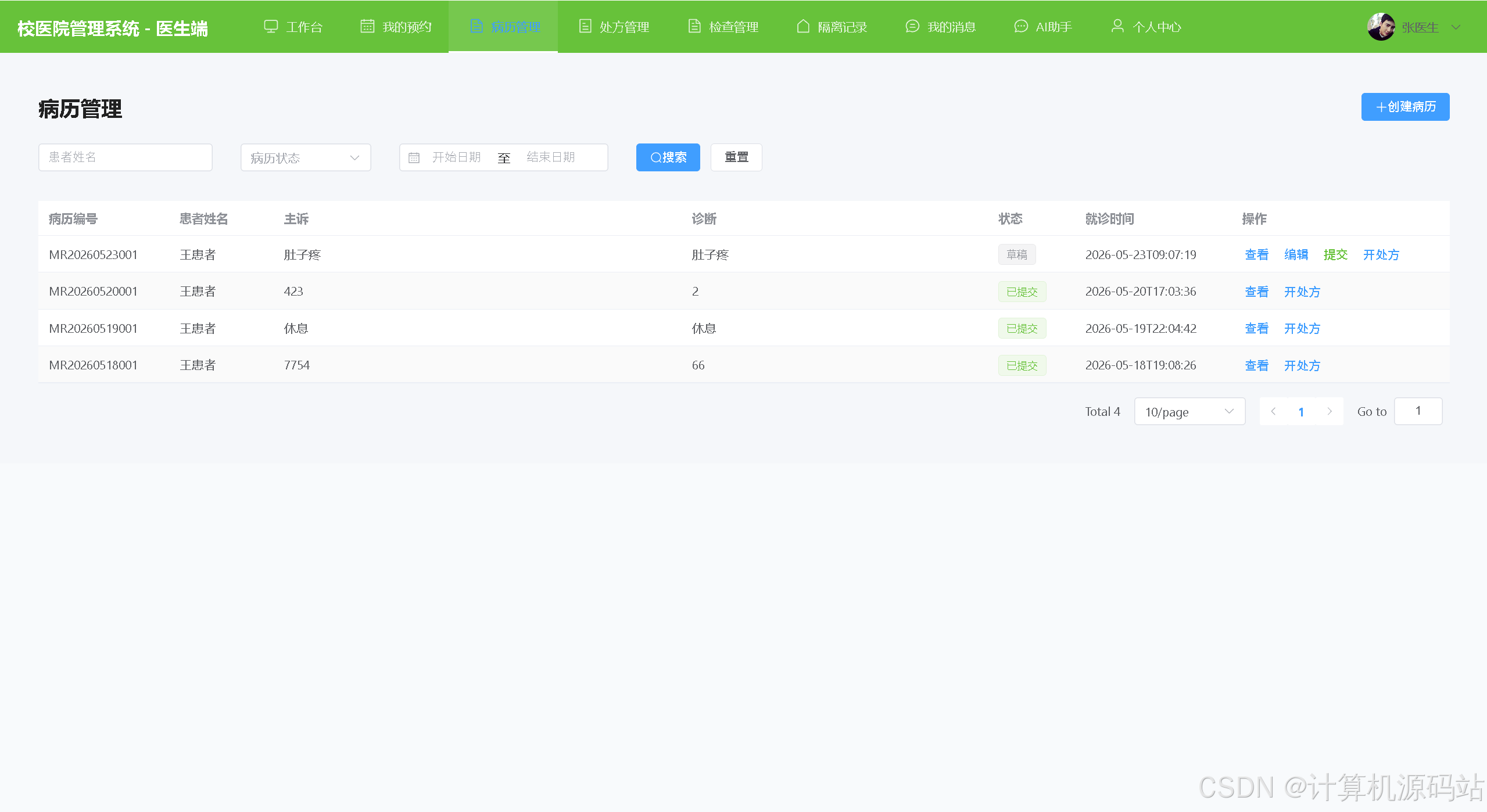Click record number MR20260518001
The width and height of the screenshot is (1487, 812).
point(93,365)
